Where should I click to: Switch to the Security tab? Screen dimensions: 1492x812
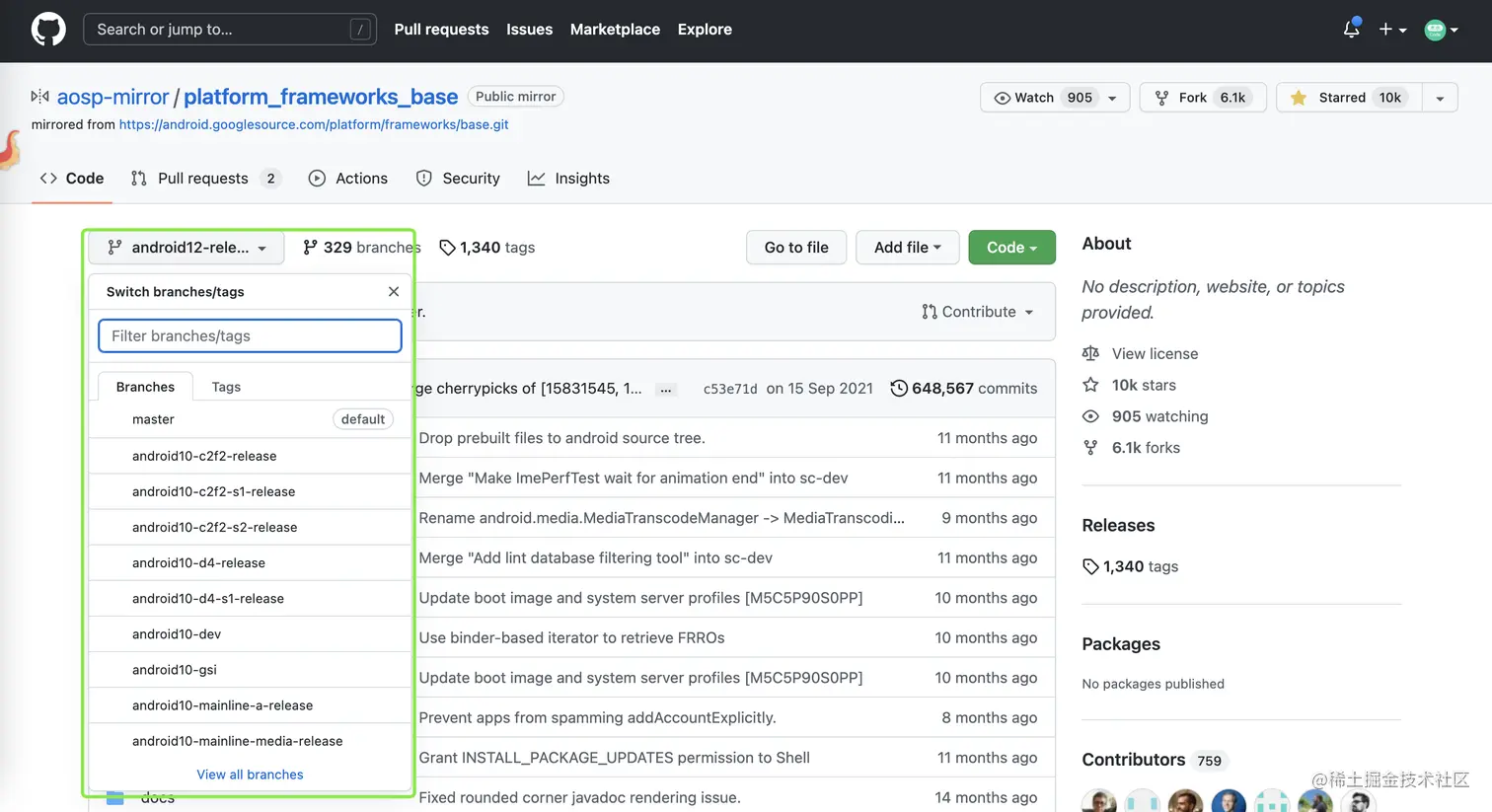[458, 179]
